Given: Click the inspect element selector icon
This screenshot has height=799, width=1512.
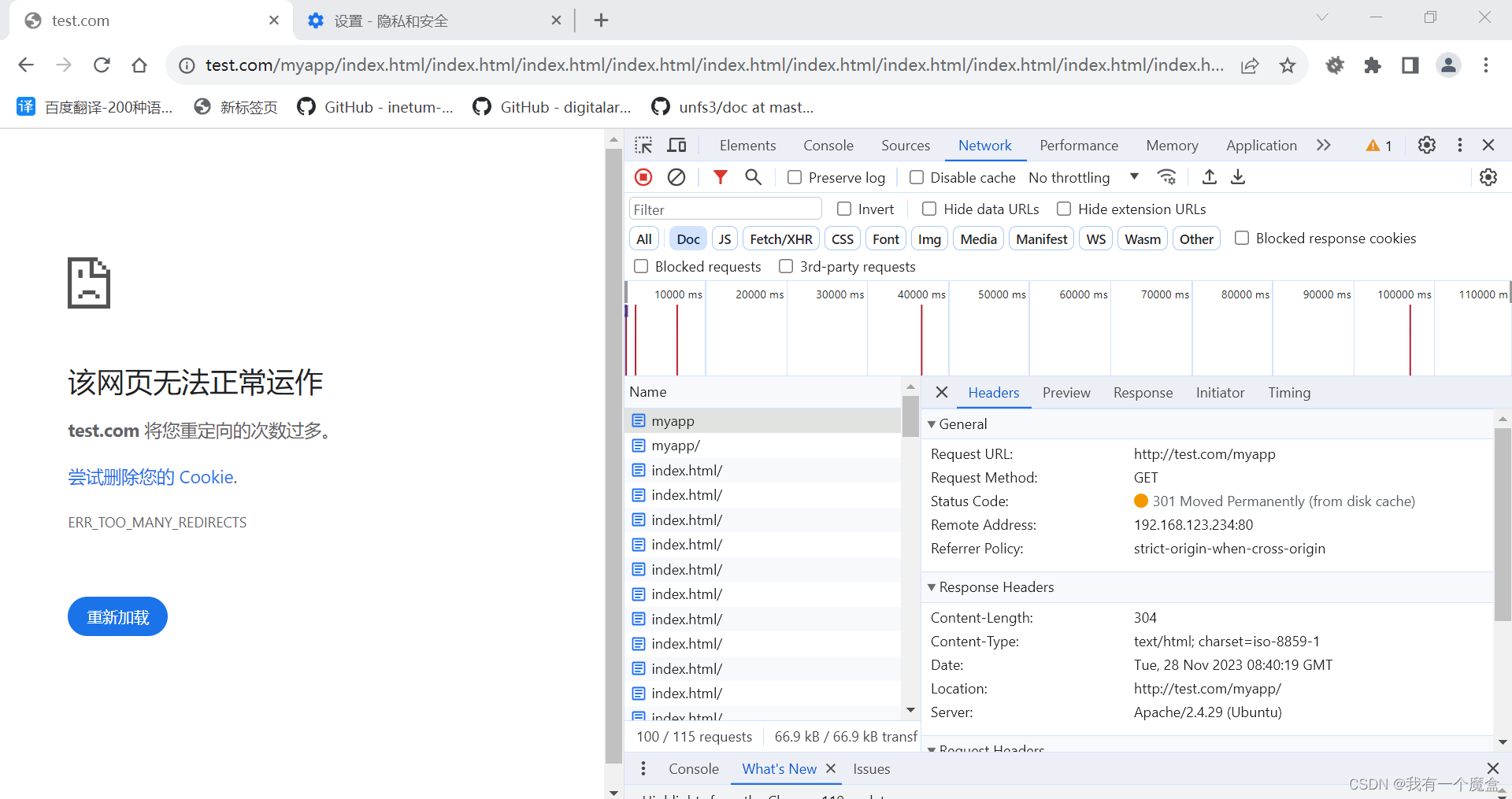Looking at the screenshot, I should pos(643,146).
